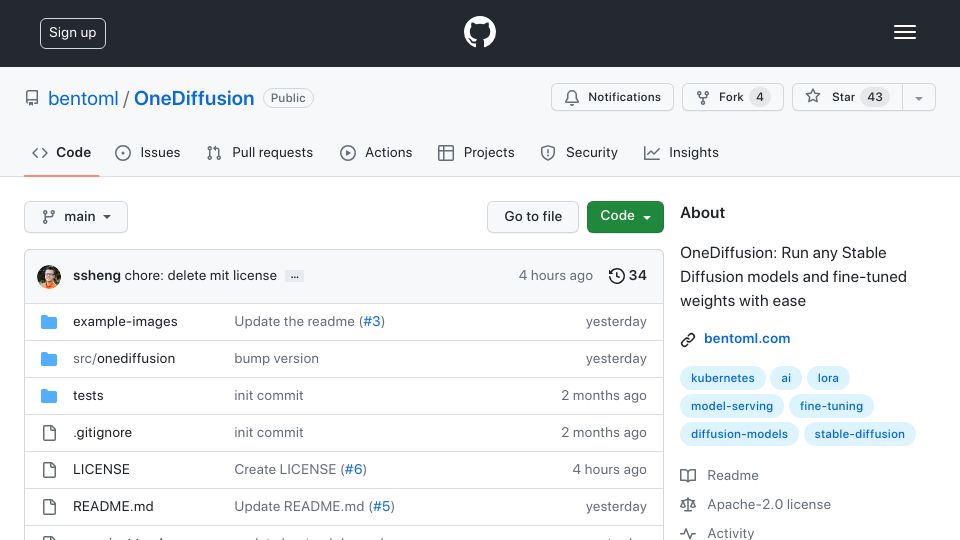The height and width of the screenshot is (540, 960).
Task: Click the LICENSE file icon
Action: (x=50, y=470)
